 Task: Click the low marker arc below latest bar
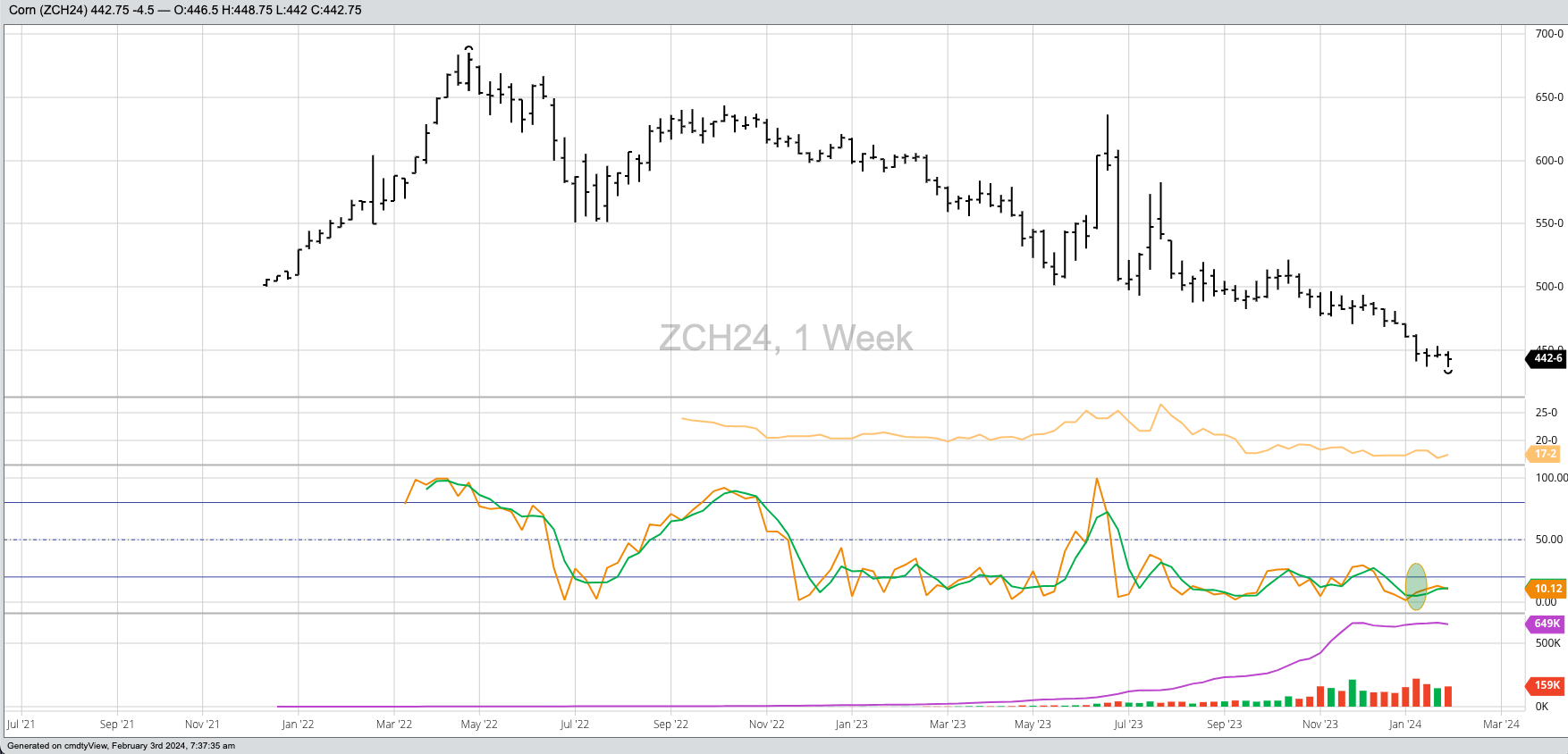coord(1448,372)
